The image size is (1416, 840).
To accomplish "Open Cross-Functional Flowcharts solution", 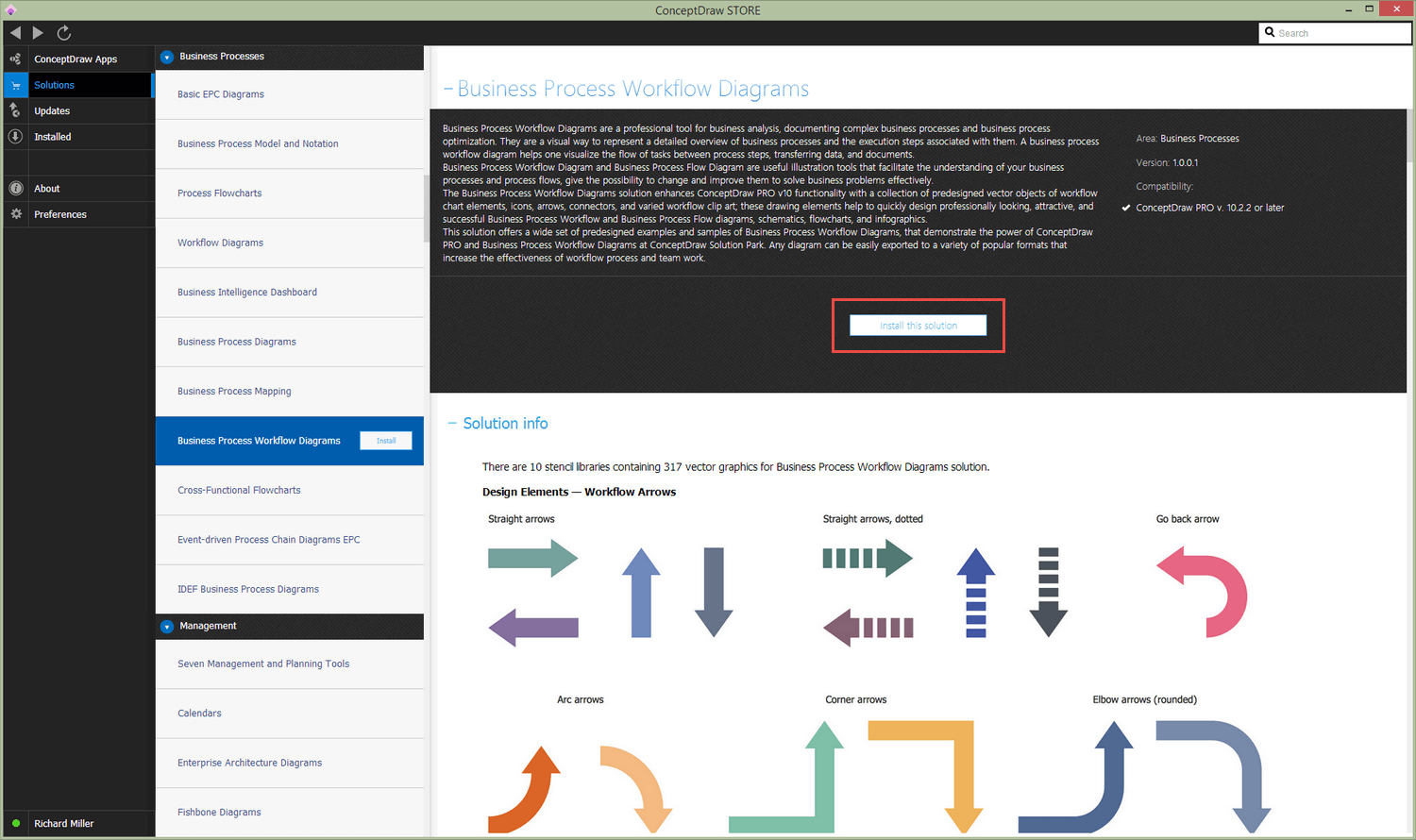I will coord(289,490).
